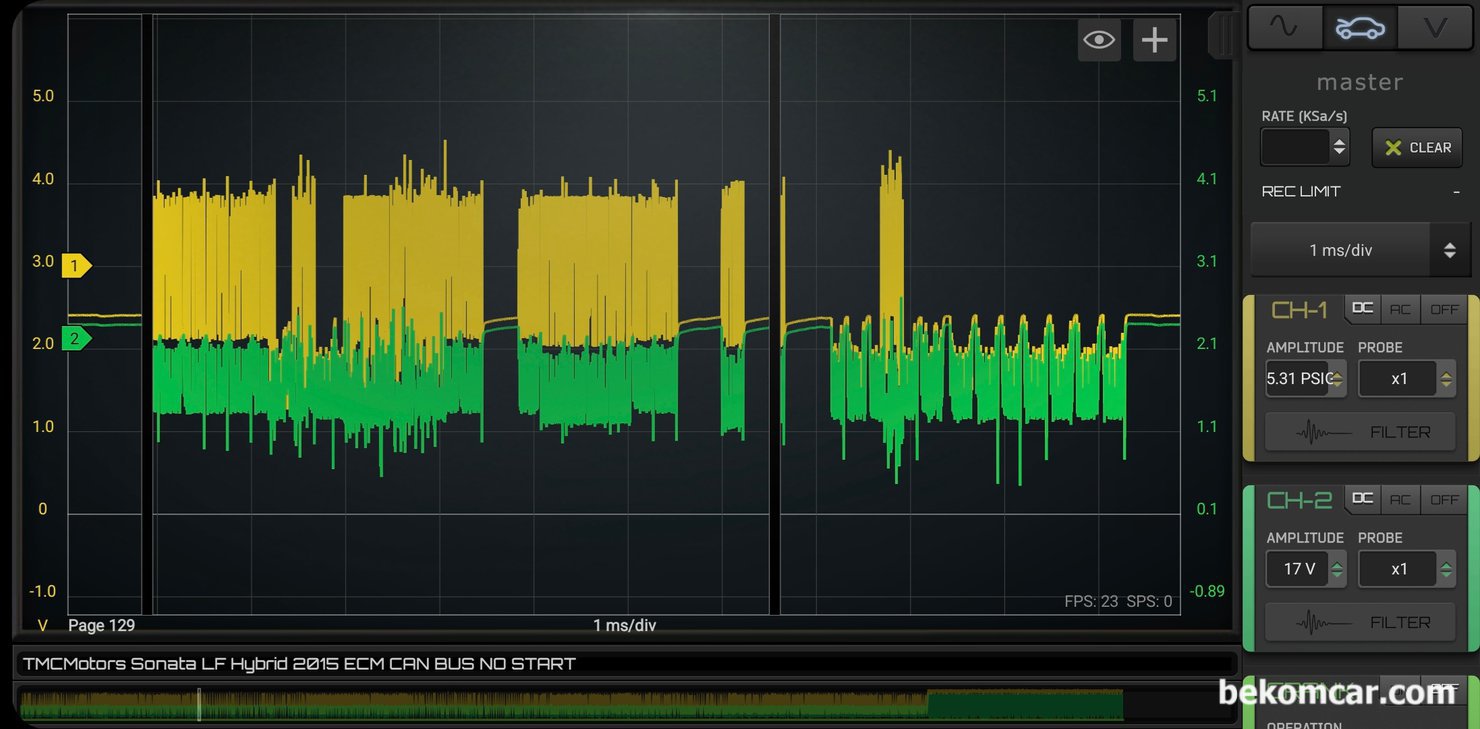Open CH-1 probe x1 dropdown
Viewport: 1480px width, 729px height.
[x=1407, y=379]
